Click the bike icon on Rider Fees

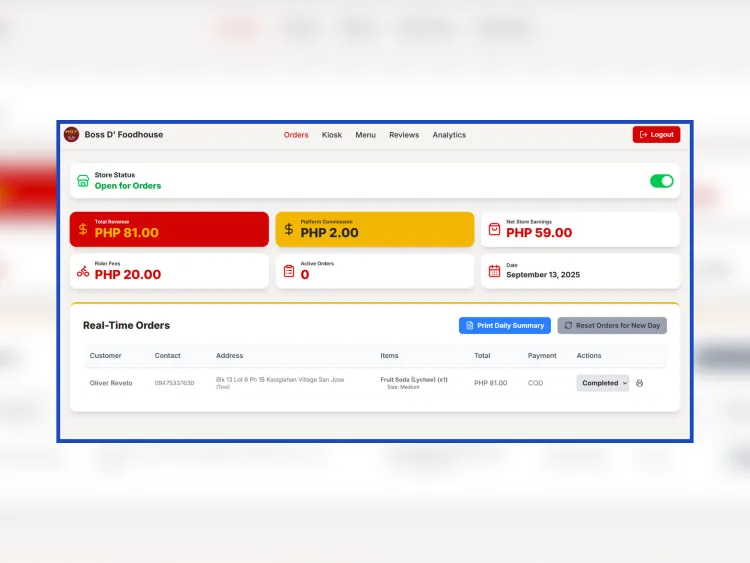(x=83, y=271)
